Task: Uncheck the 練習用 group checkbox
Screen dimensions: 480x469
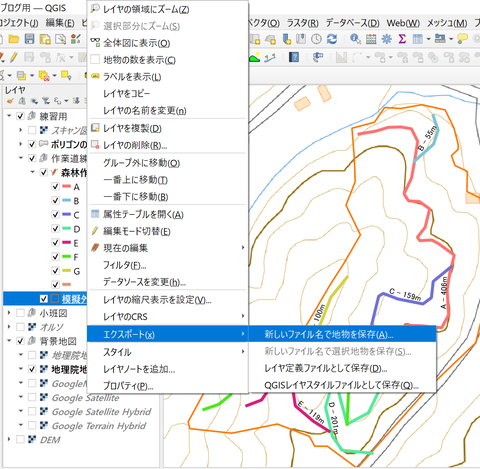Action: [x=20, y=116]
